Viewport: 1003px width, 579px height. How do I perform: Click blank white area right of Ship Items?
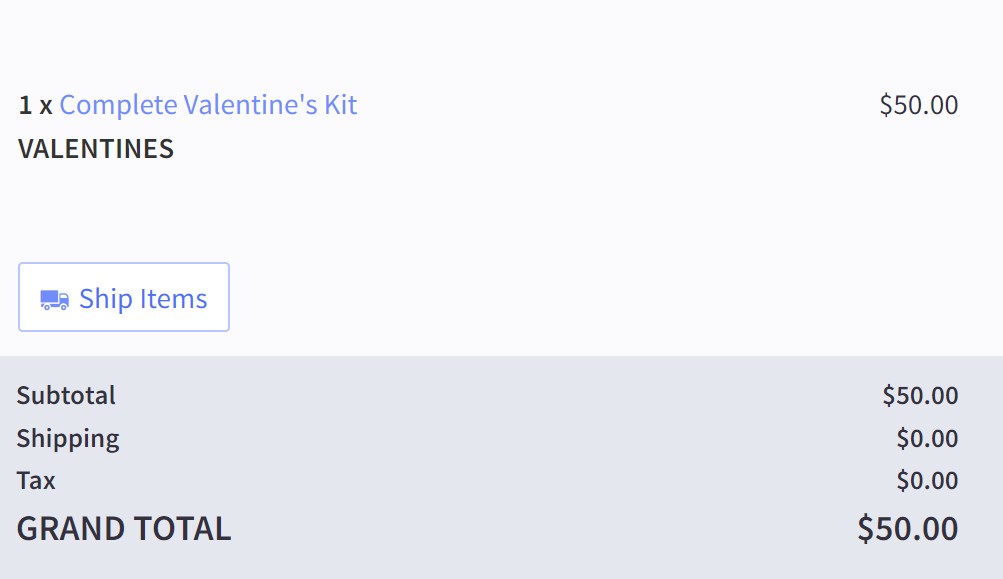point(600,298)
